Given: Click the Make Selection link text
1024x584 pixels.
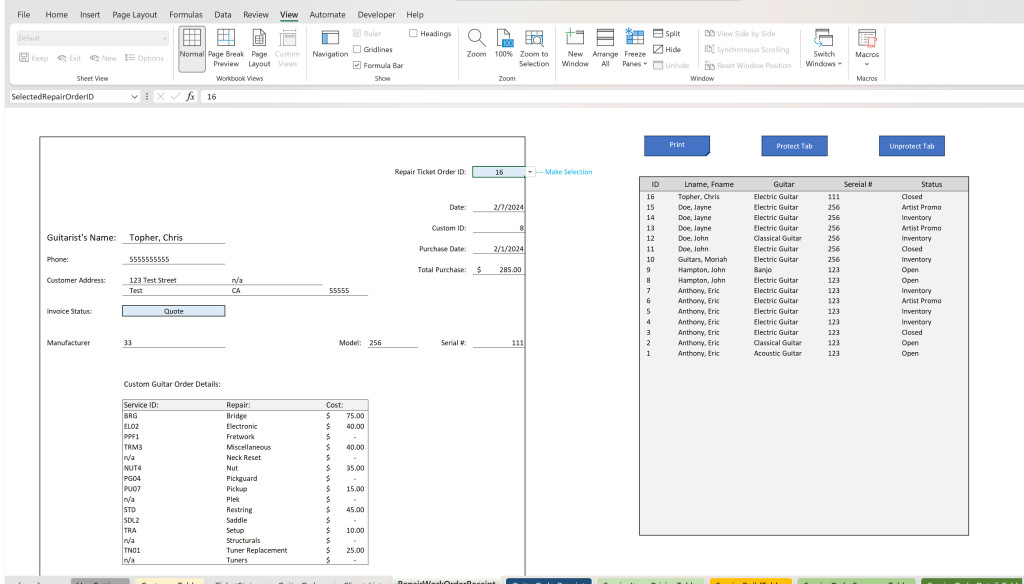Looking at the screenshot, I should click(x=568, y=172).
